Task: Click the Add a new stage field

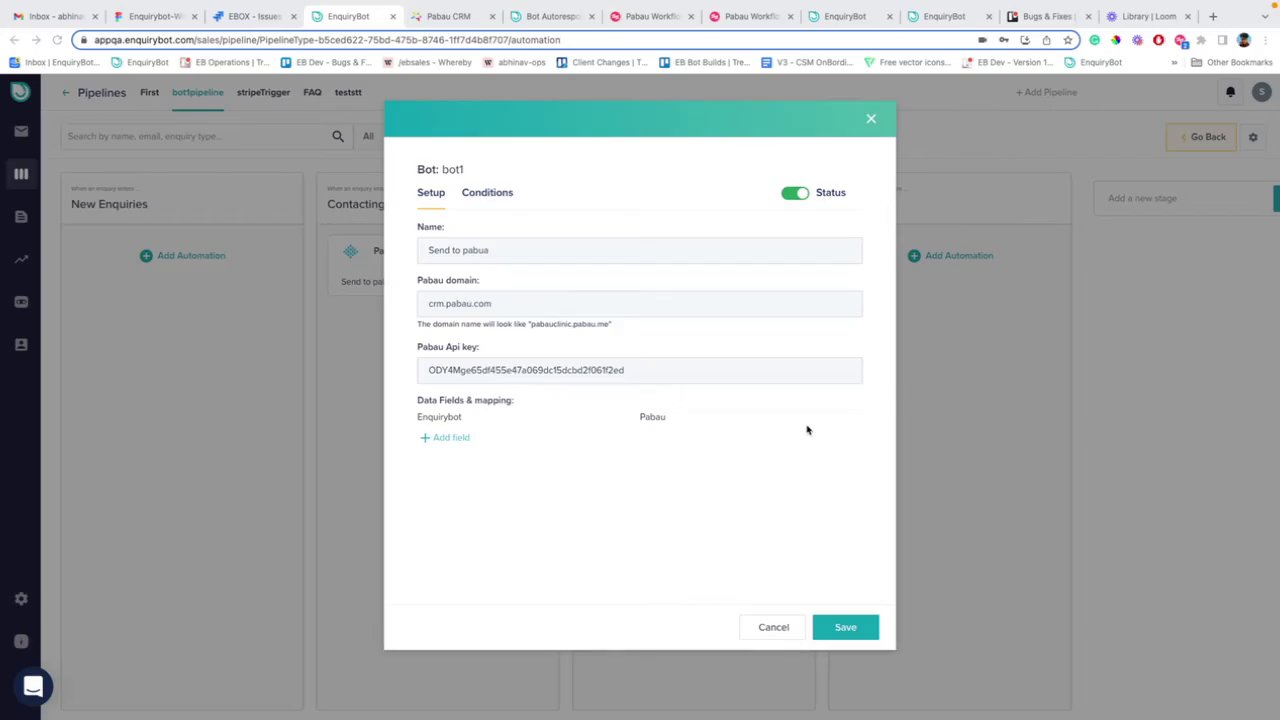Action: 1183,198
